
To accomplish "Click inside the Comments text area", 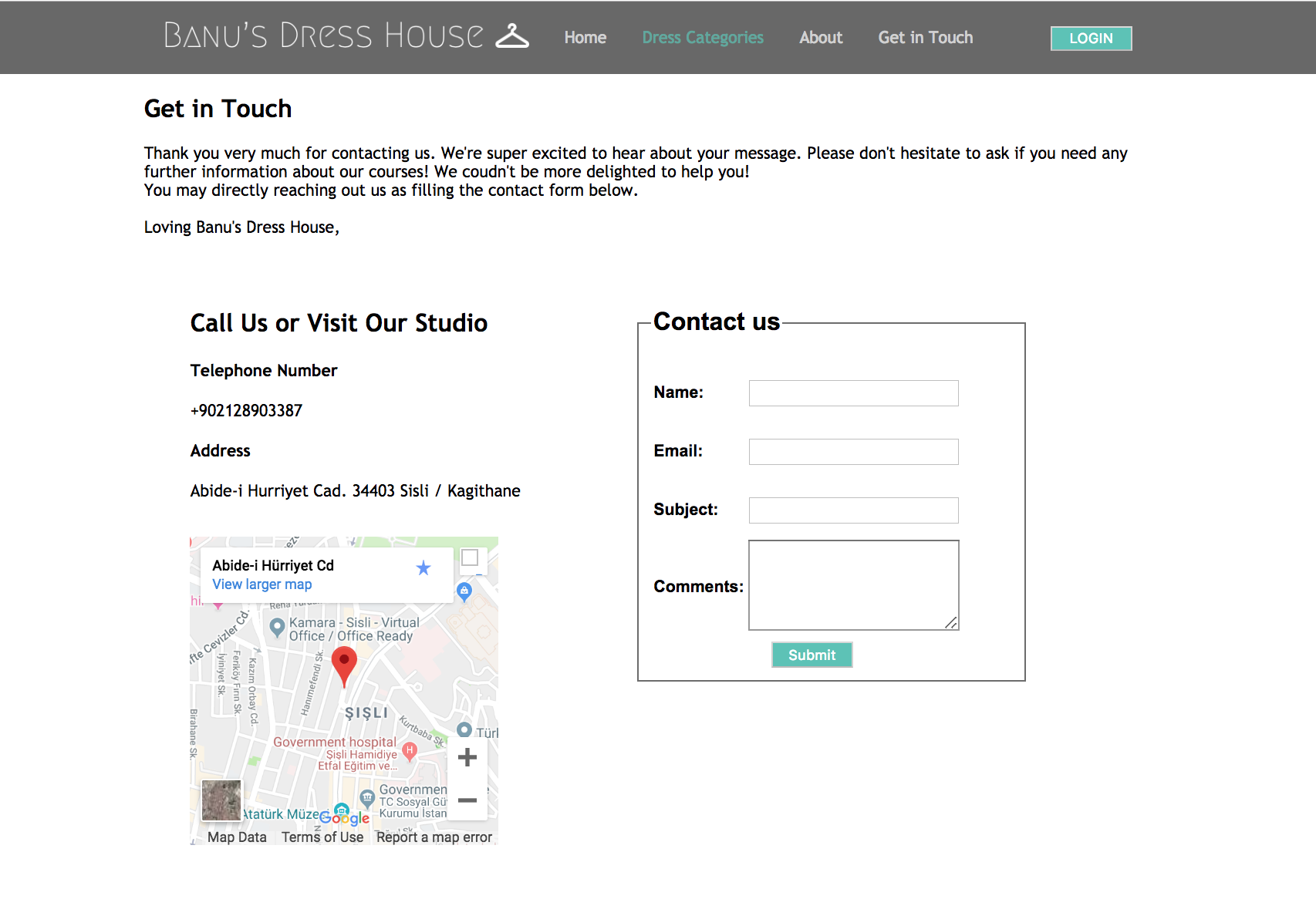I will [852, 584].
